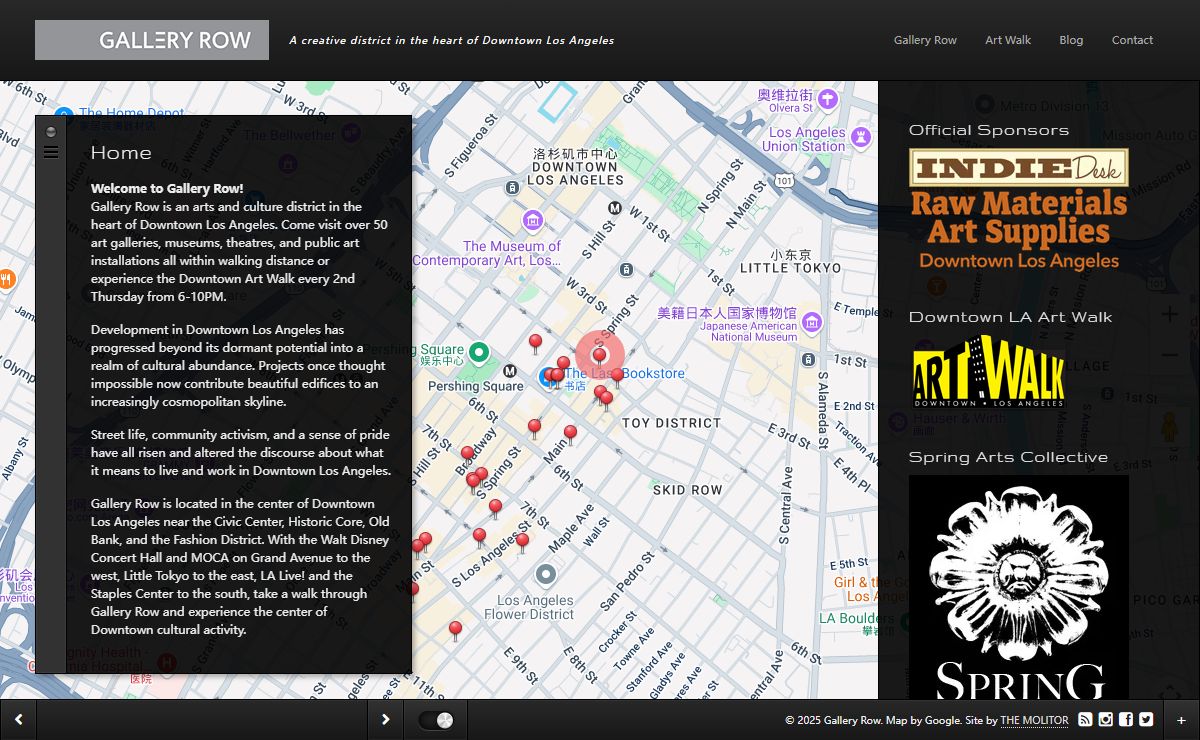Click the orange restaurant icon on the map
The width and height of the screenshot is (1200, 740).
tap(6, 279)
